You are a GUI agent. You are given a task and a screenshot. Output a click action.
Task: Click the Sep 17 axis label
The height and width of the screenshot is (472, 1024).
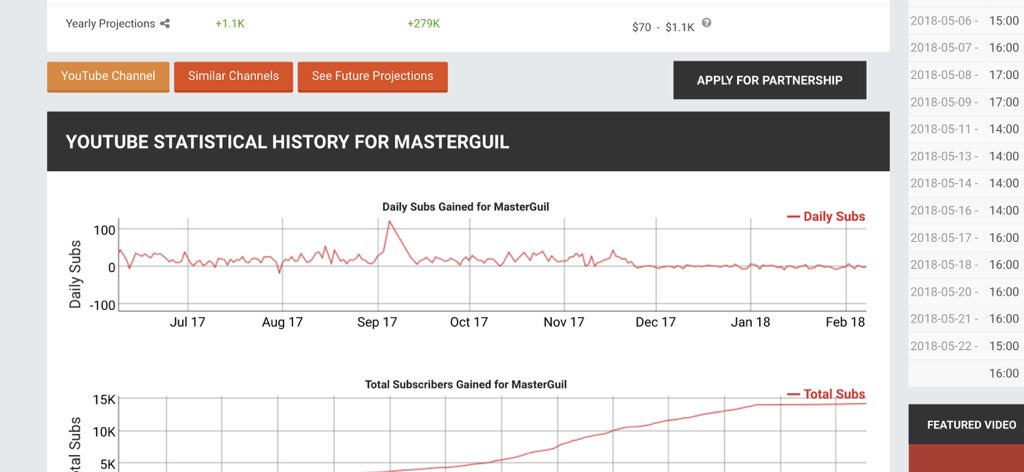(377, 323)
